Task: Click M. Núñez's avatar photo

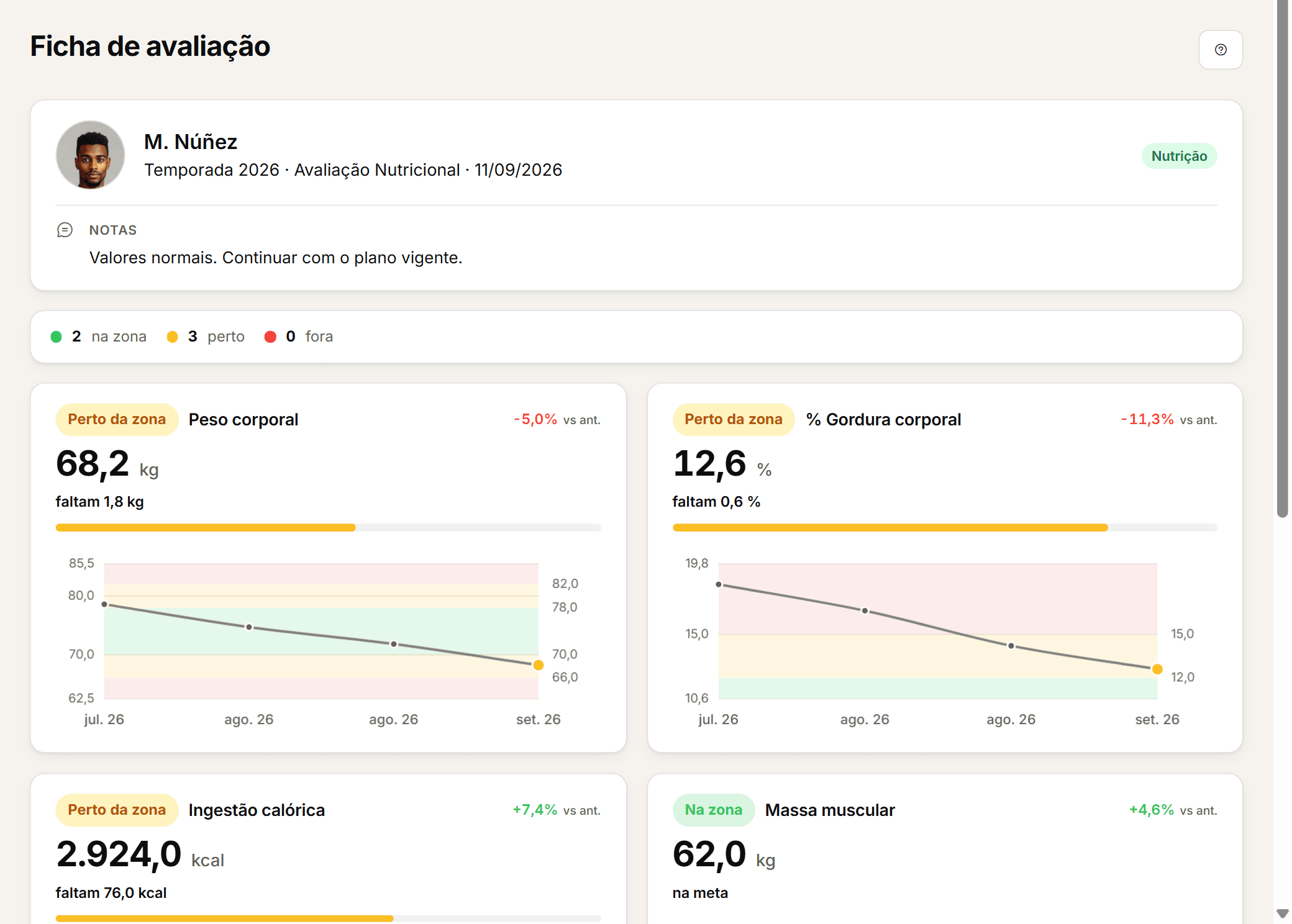Action: pos(91,155)
